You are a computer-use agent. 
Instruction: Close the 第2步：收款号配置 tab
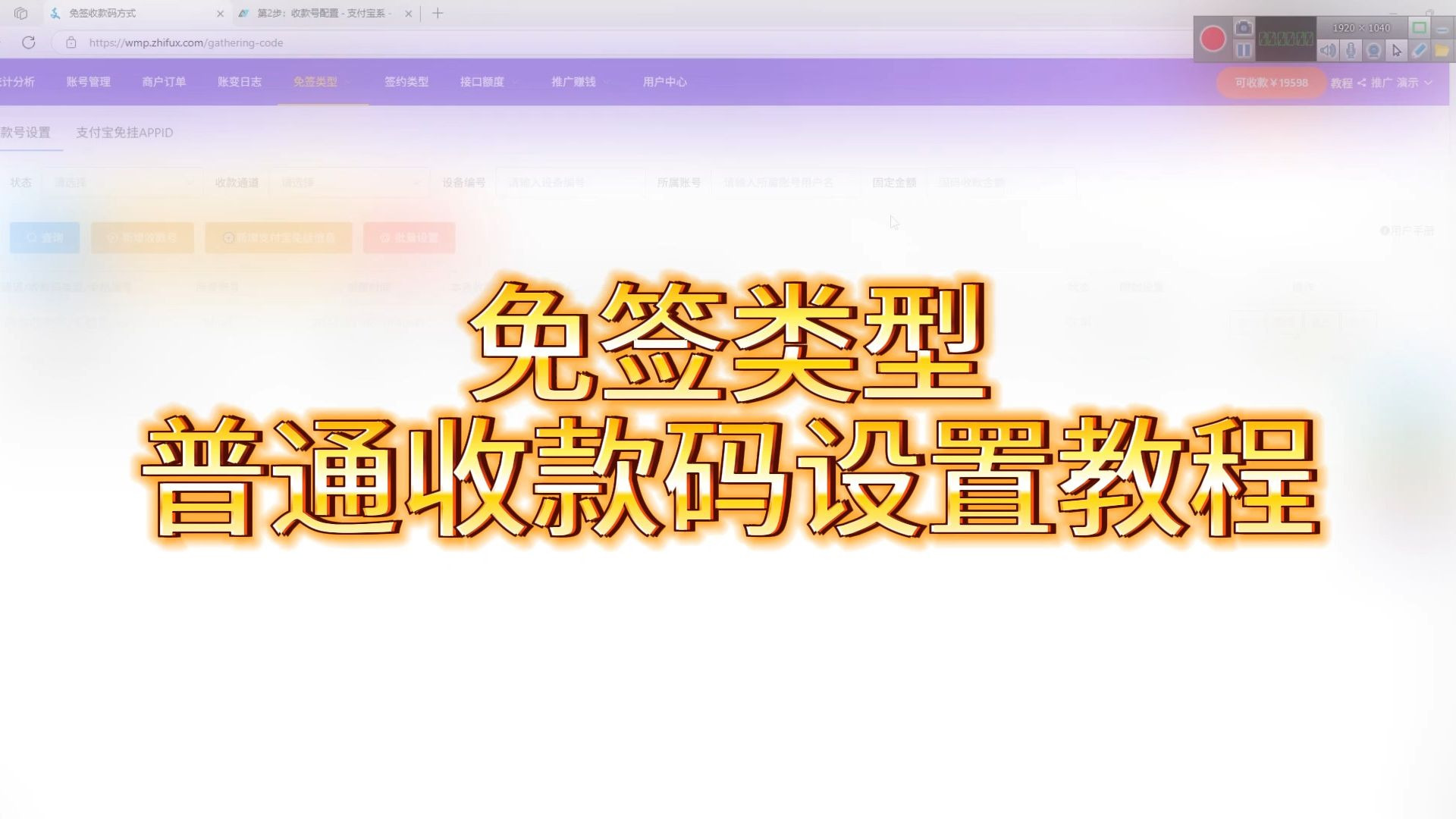(408, 14)
